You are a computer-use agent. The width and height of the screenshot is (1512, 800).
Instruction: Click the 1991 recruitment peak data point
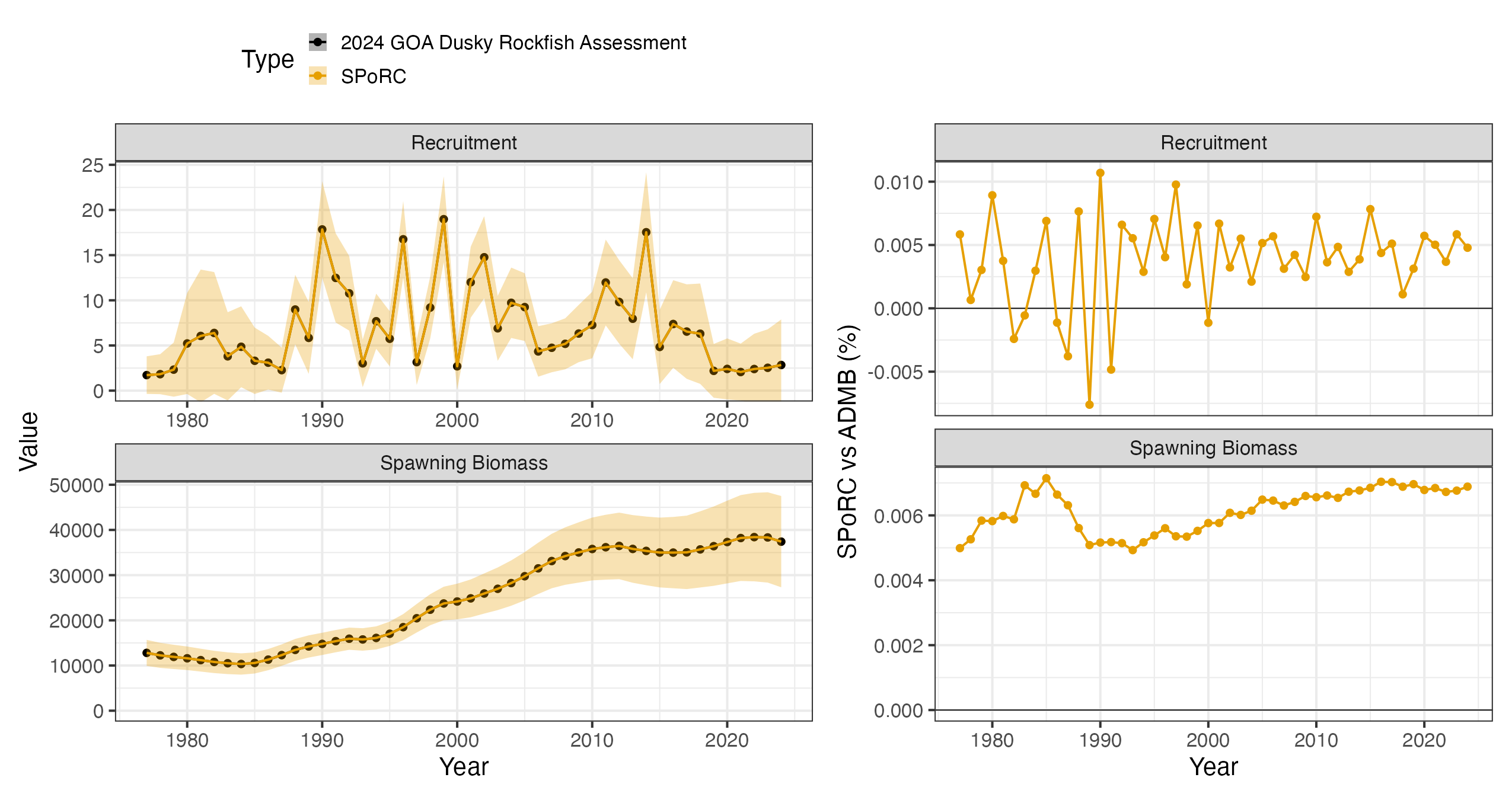322,229
